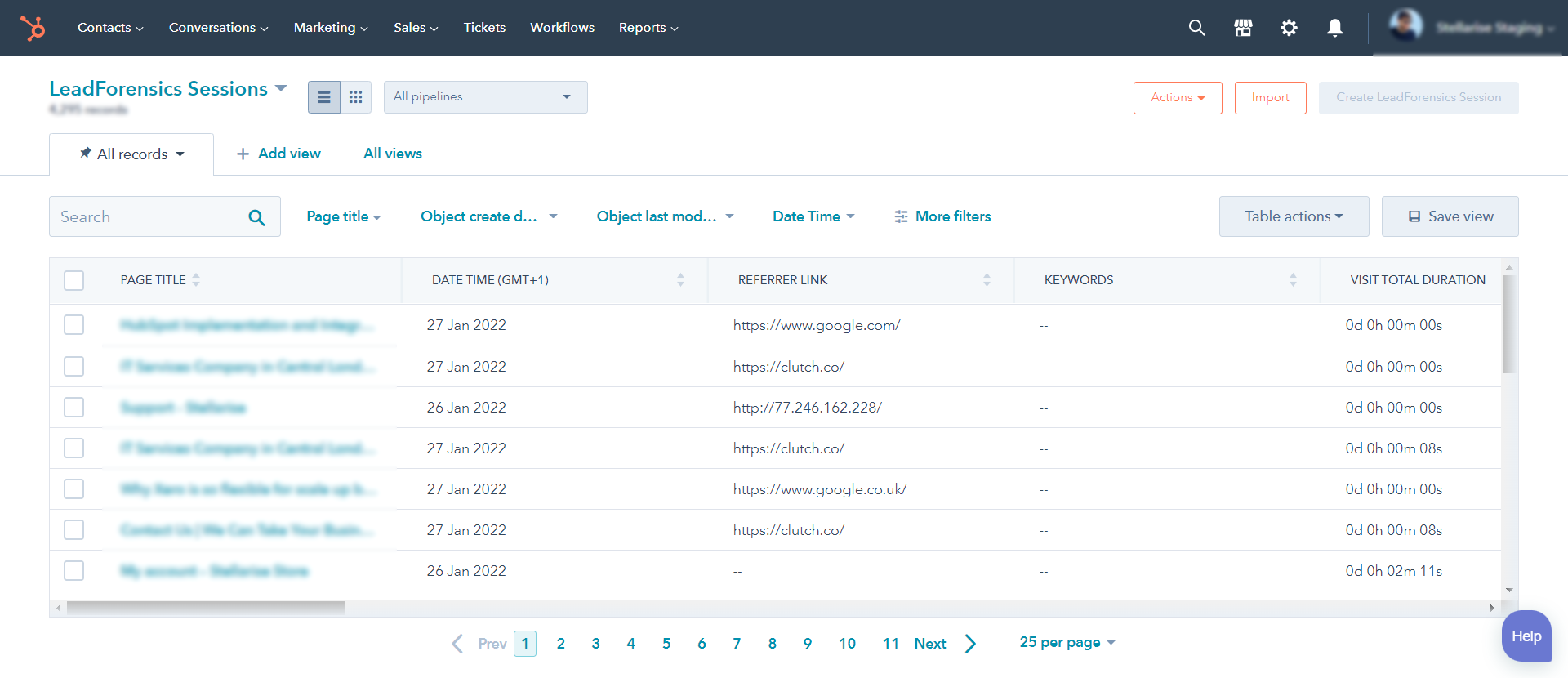Open the notifications bell
This screenshot has height=678, width=1568.
pyautogui.click(x=1334, y=28)
